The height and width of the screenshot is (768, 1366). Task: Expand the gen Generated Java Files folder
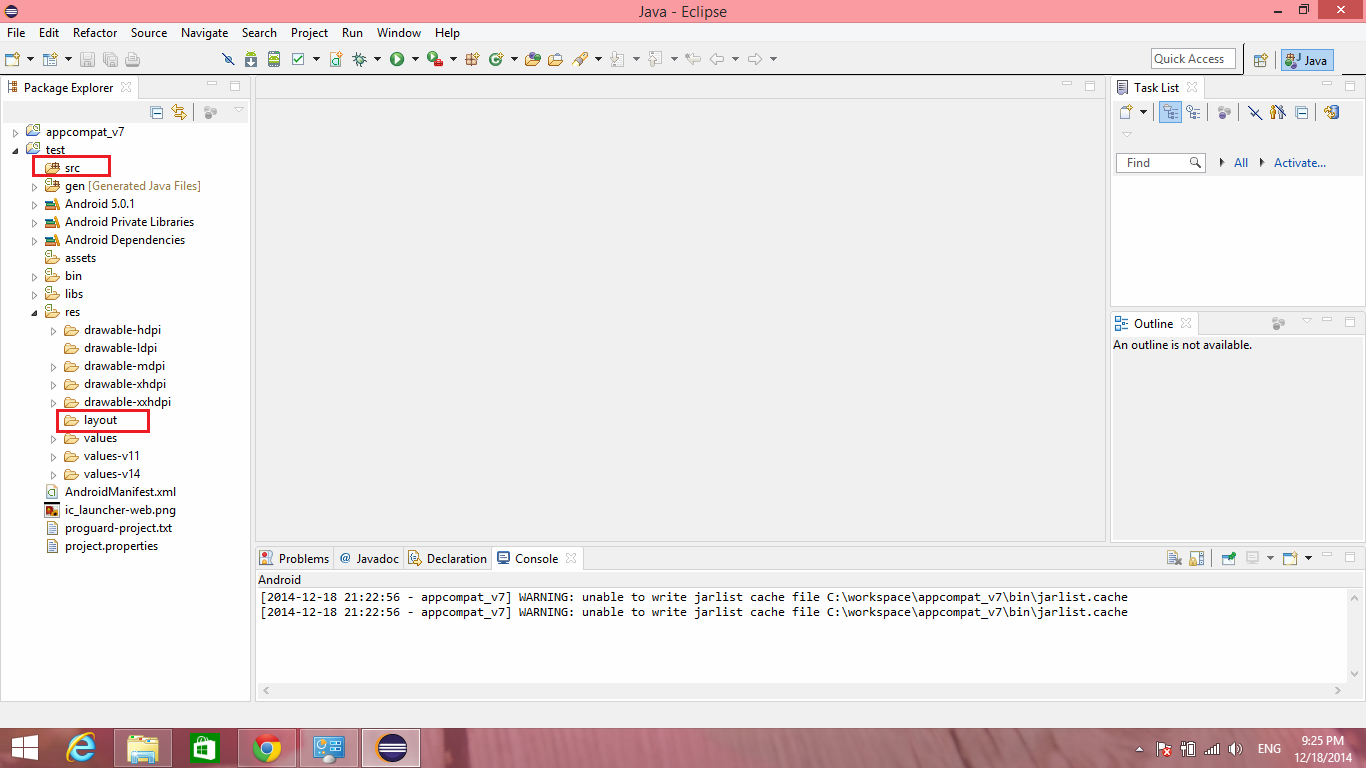[x=34, y=186]
